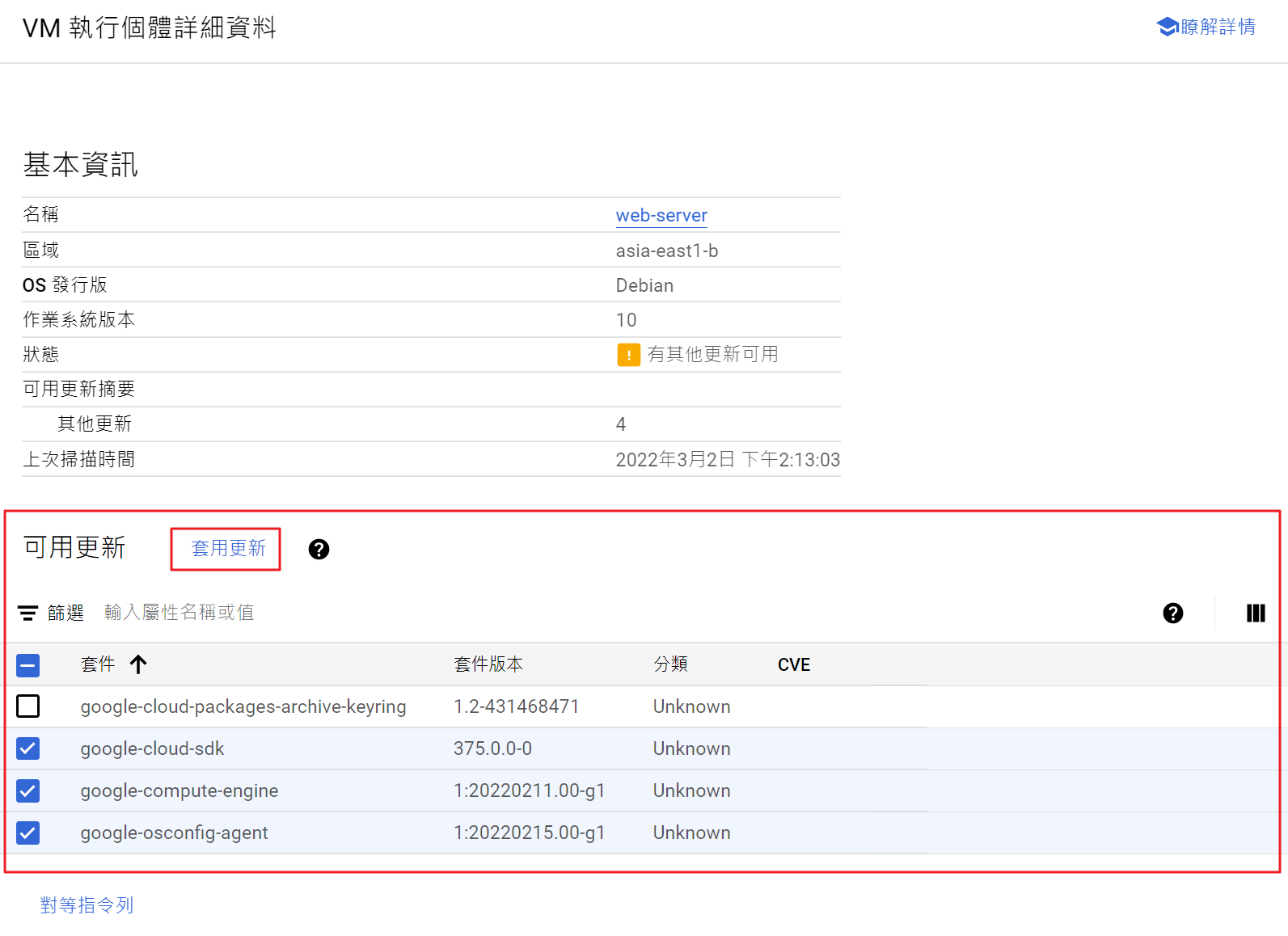The image size is (1288, 936).
Task: Click the 分類 column header
Action: 670,664
